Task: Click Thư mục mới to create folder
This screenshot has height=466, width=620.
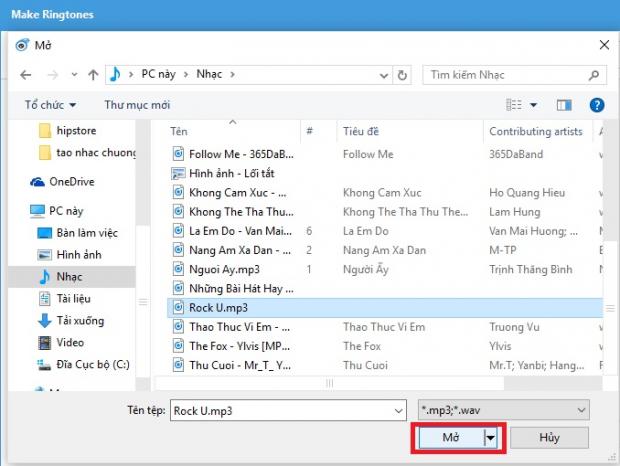Action: (137, 104)
